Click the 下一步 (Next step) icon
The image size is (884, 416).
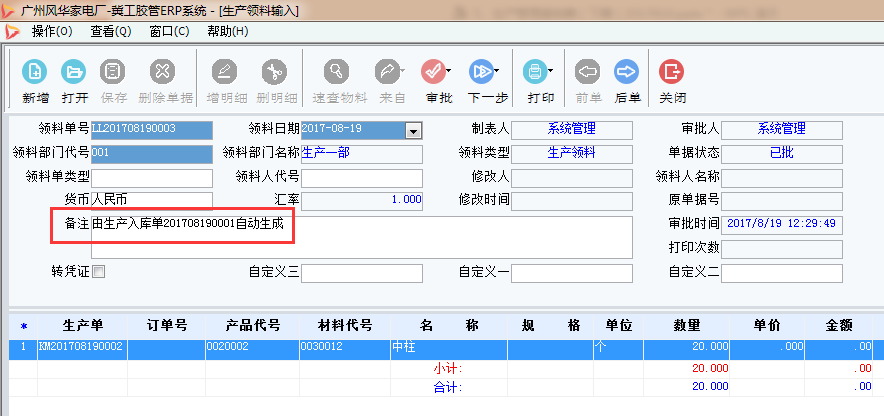pyautogui.click(x=482, y=72)
